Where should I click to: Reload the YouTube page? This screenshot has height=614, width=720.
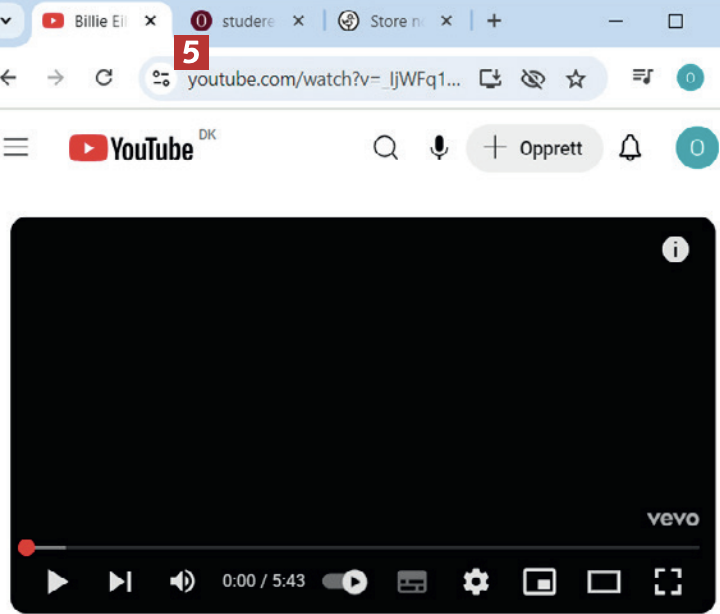[104, 78]
